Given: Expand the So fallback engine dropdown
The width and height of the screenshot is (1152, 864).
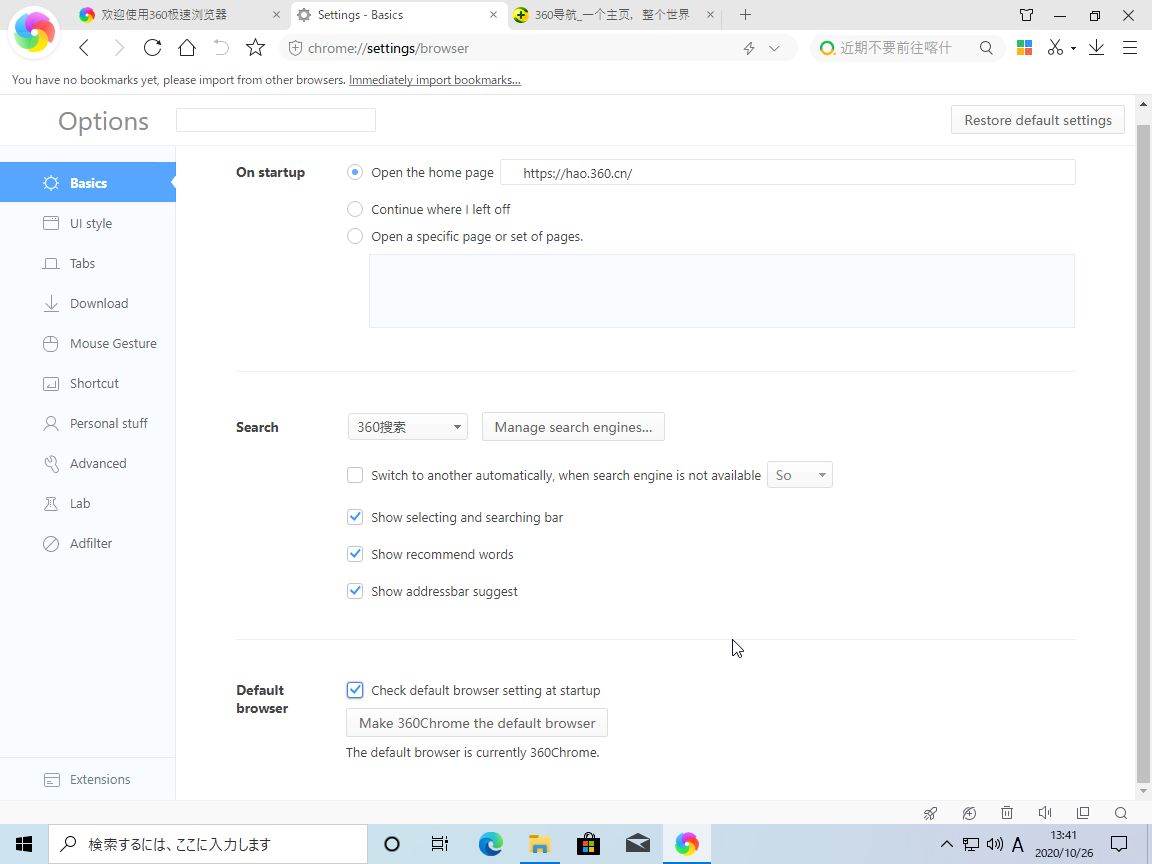Looking at the screenshot, I should [x=799, y=475].
